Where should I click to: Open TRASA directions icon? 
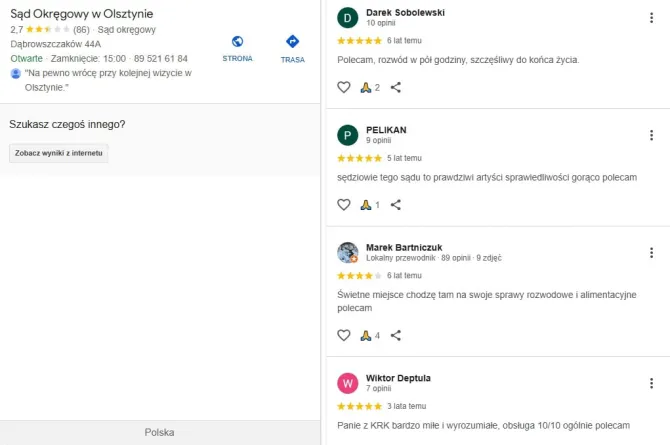292,42
